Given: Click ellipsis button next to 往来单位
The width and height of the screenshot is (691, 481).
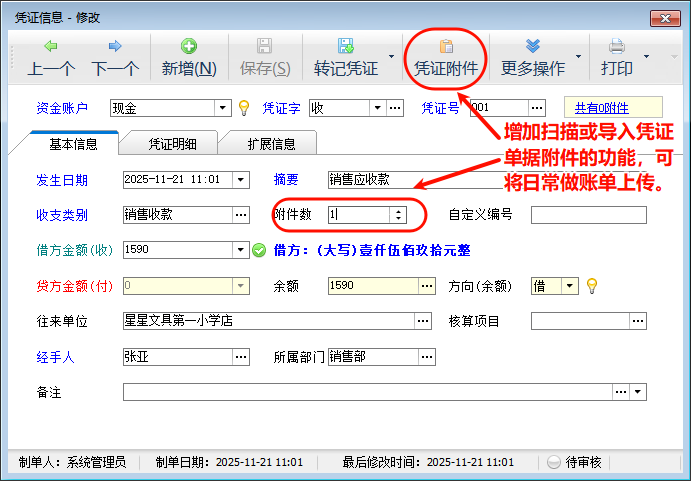Looking at the screenshot, I should click(x=424, y=321).
